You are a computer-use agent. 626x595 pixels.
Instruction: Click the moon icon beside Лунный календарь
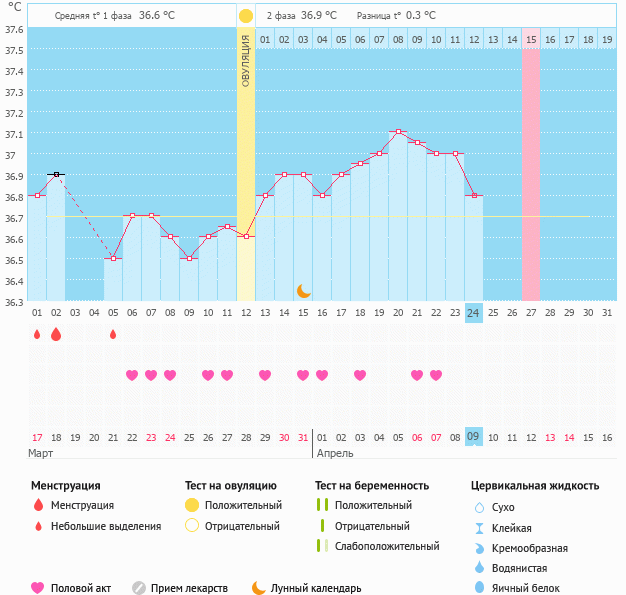[x=259, y=588]
